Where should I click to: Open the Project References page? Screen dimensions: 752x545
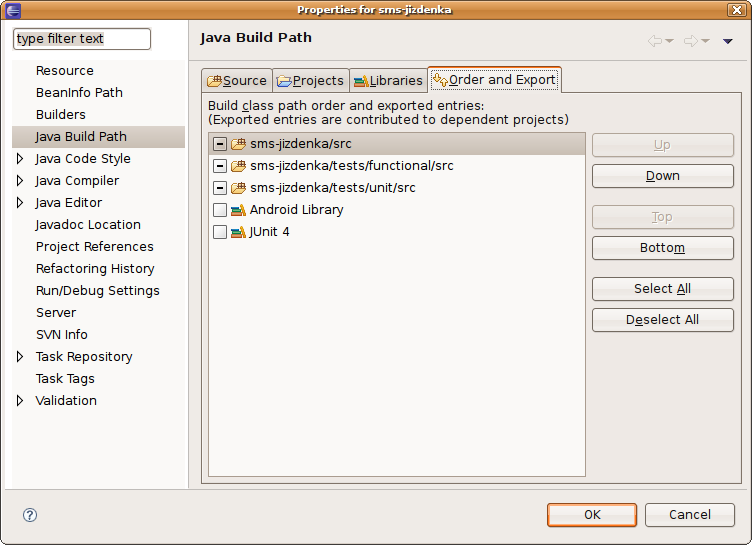click(x=94, y=247)
